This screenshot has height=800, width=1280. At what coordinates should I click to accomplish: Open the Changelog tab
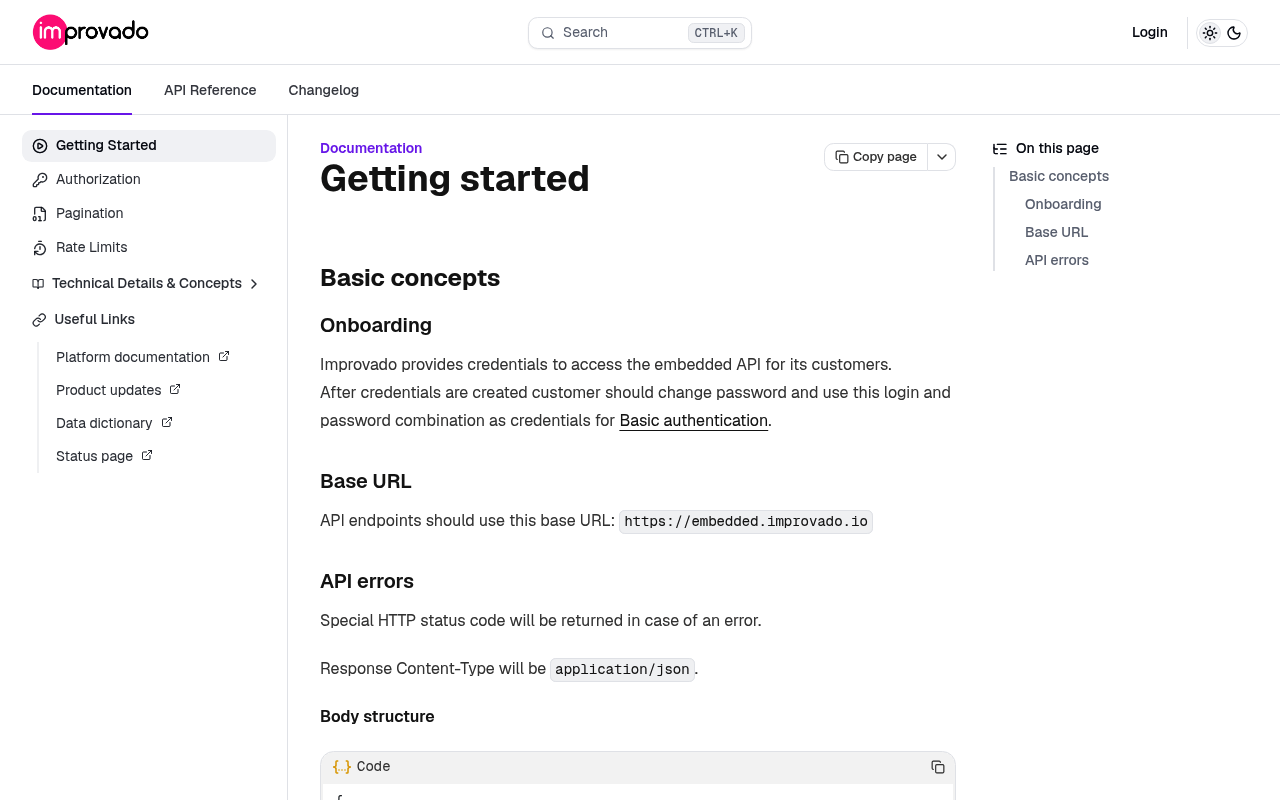pyautogui.click(x=324, y=90)
